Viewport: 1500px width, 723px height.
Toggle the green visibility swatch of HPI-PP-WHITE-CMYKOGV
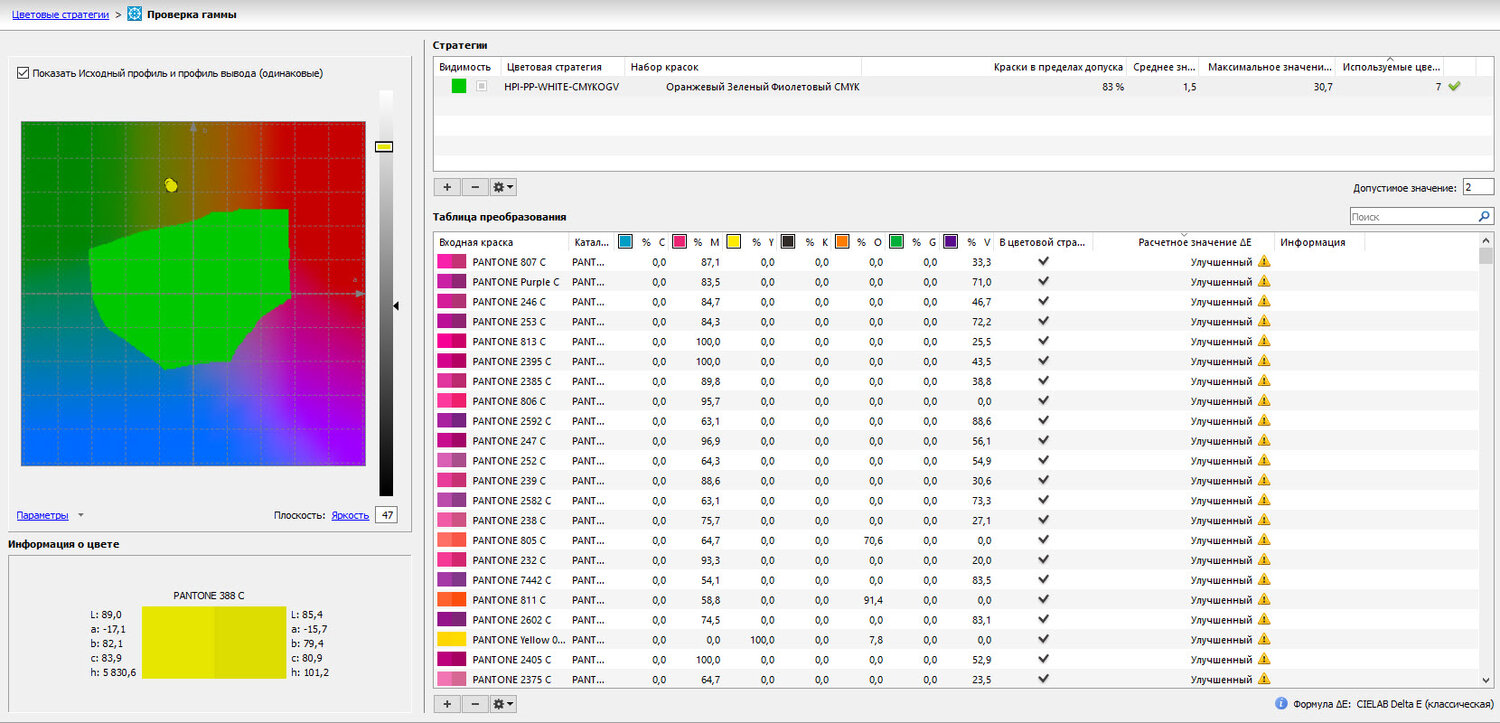point(459,87)
